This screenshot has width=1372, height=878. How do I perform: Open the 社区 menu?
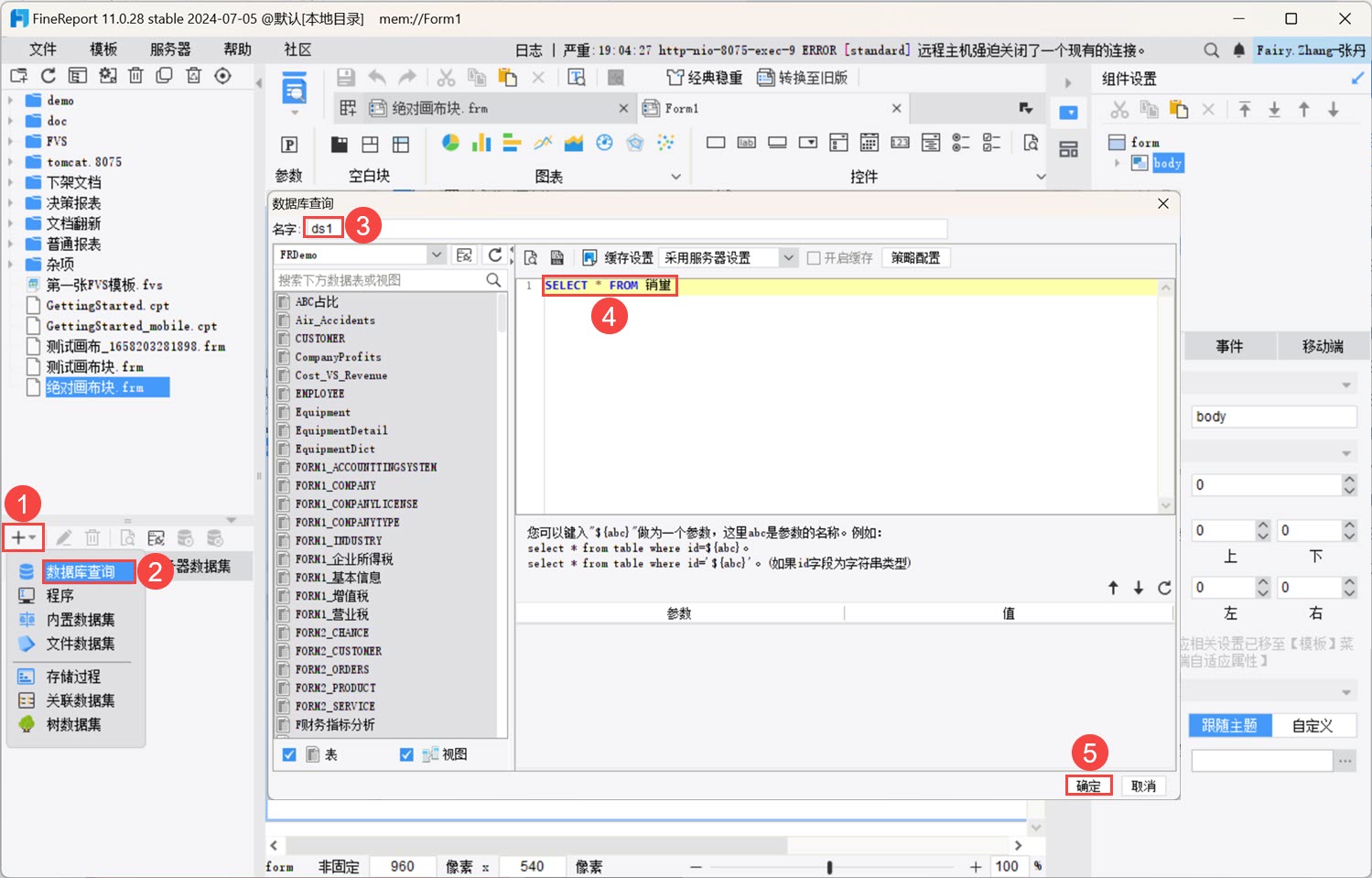pyautogui.click(x=298, y=49)
